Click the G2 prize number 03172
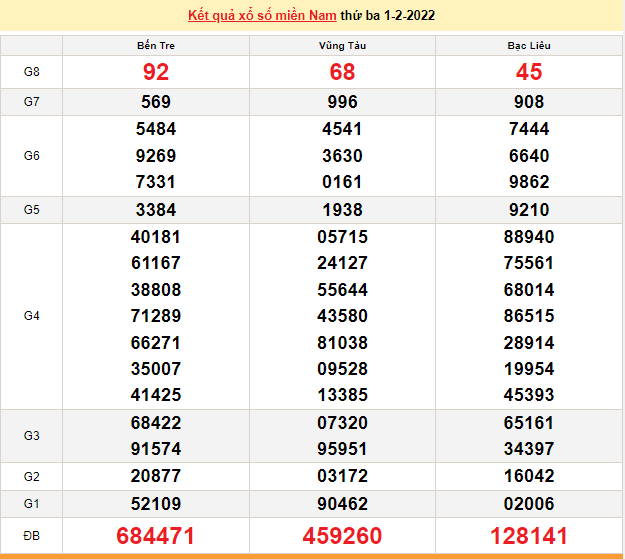625x559 pixels. point(342,476)
